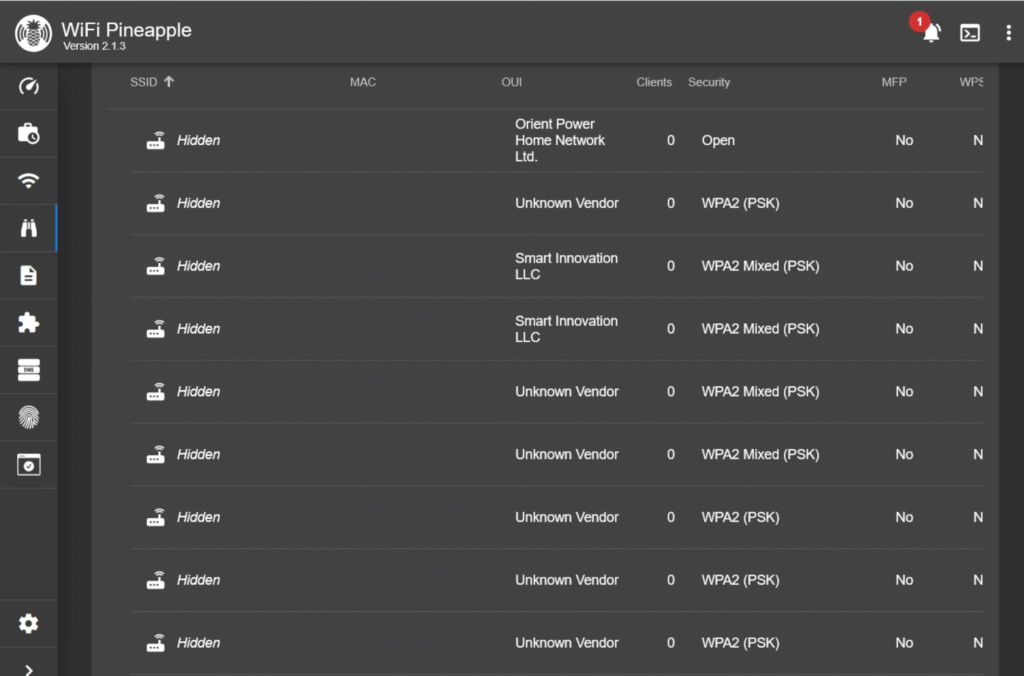Image resolution: width=1024 pixels, height=676 pixels.
Task: Sort the table by OUI column
Action: point(511,82)
